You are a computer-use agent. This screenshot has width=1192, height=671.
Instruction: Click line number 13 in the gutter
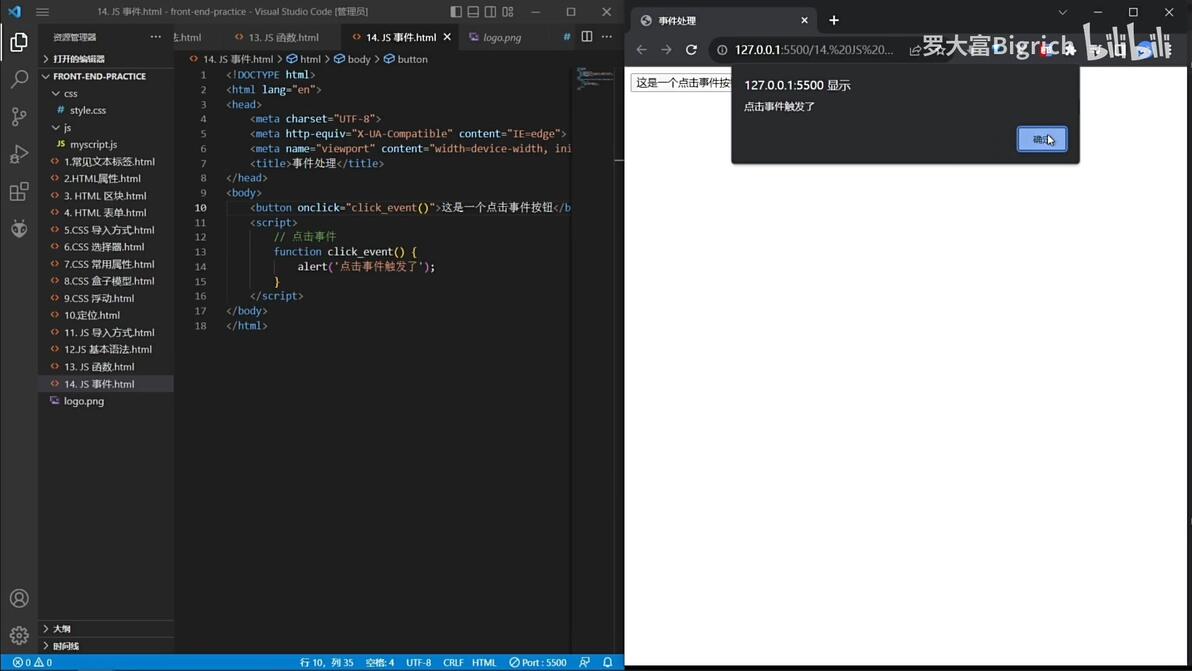tap(201, 252)
